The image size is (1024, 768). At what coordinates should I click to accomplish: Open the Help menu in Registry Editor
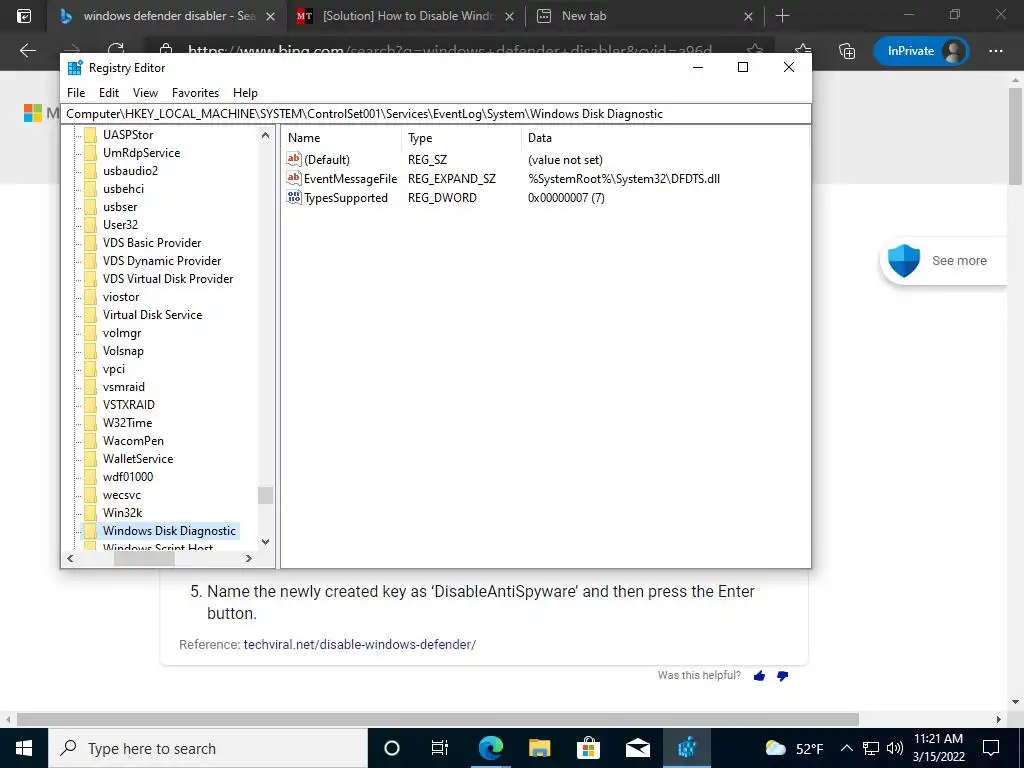click(x=245, y=93)
